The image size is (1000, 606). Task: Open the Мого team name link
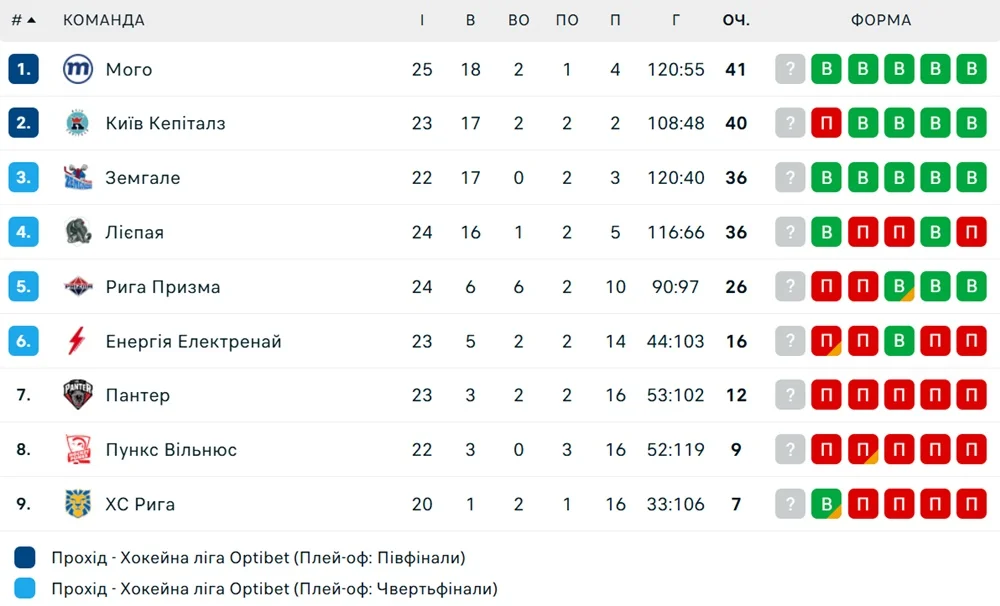coord(129,69)
